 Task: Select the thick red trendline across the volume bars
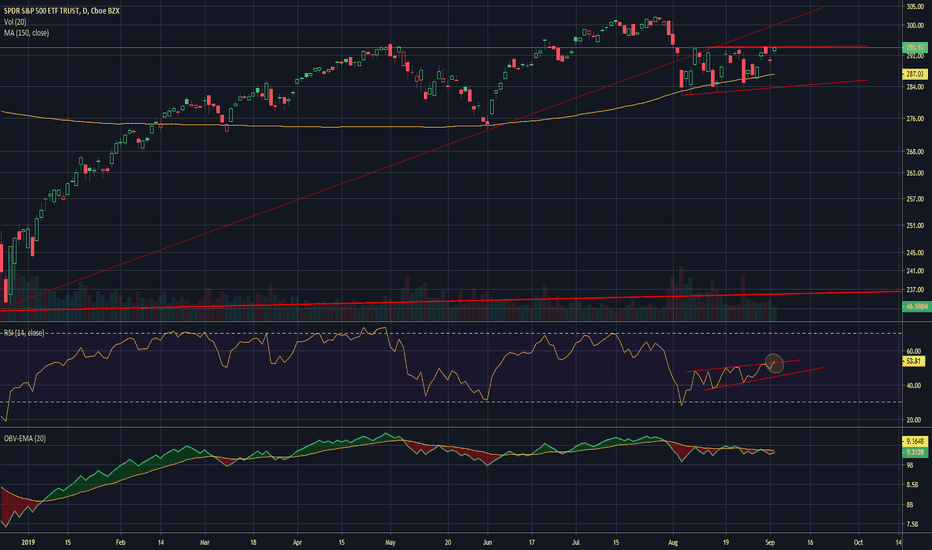[x=451, y=301]
